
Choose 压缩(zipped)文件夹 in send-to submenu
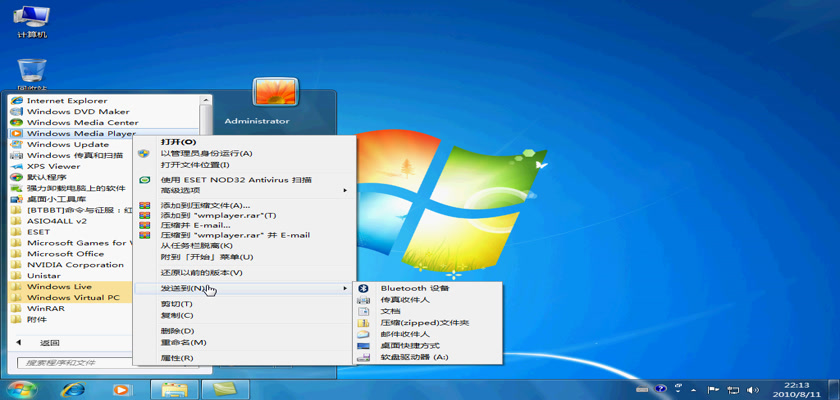click(x=424, y=323)
